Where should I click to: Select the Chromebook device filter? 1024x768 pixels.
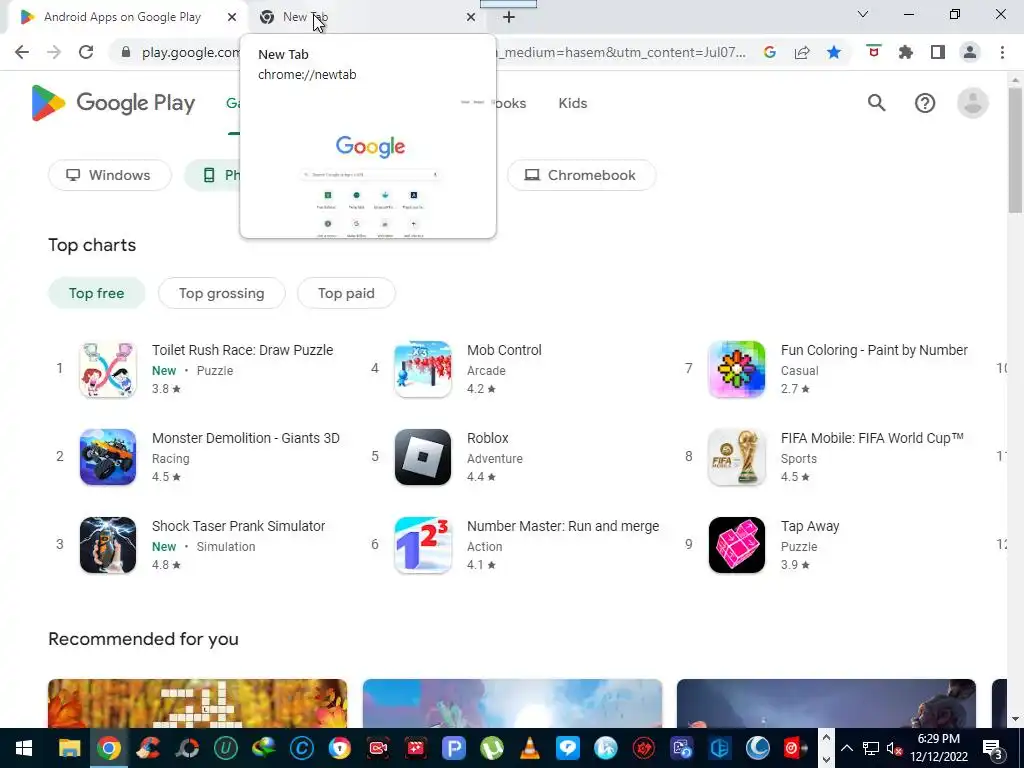tap(581, 175)
